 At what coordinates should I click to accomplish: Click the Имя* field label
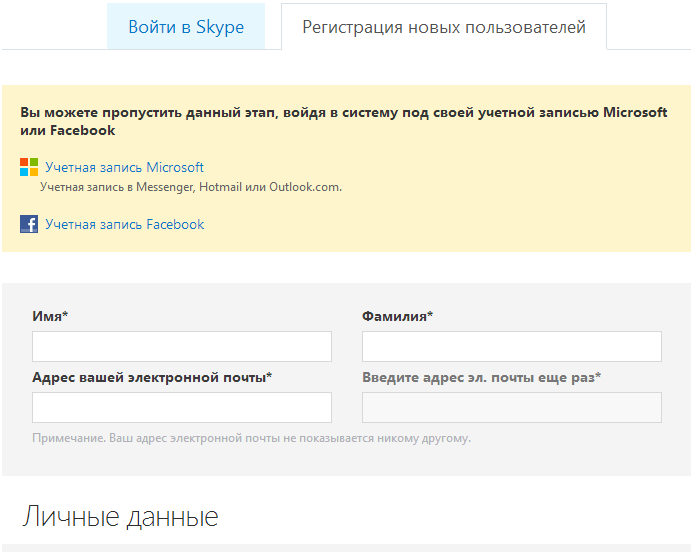[x=50, y=316]
